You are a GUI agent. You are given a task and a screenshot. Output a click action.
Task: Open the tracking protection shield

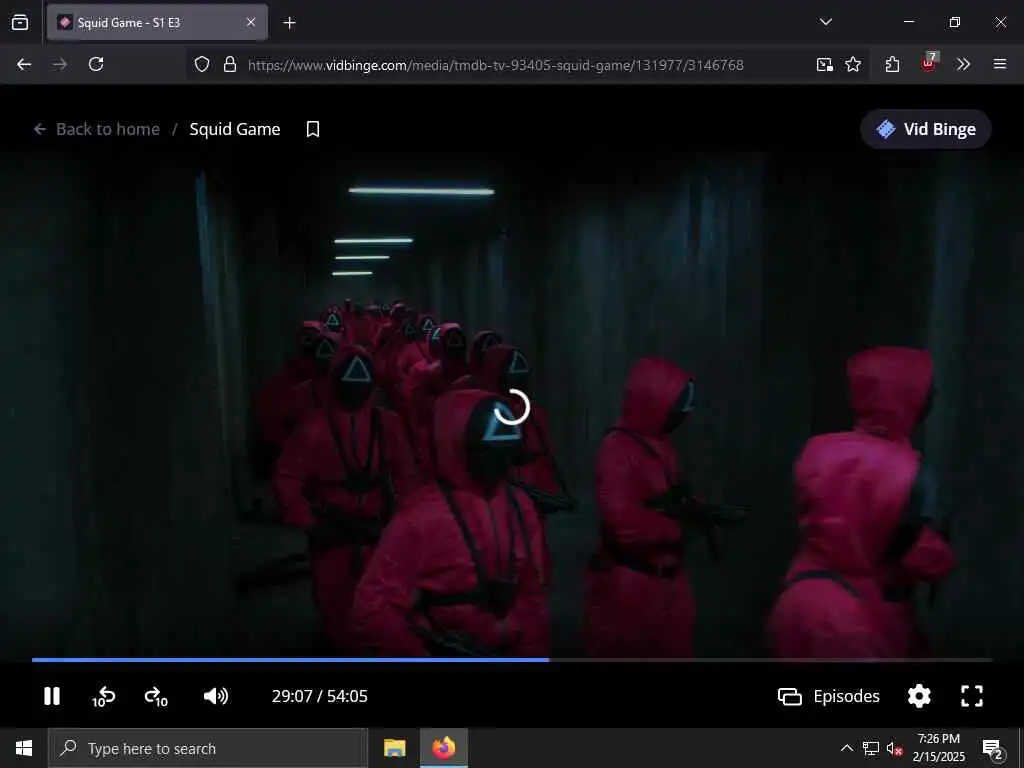pyautogui.click(x=202, y=64)
